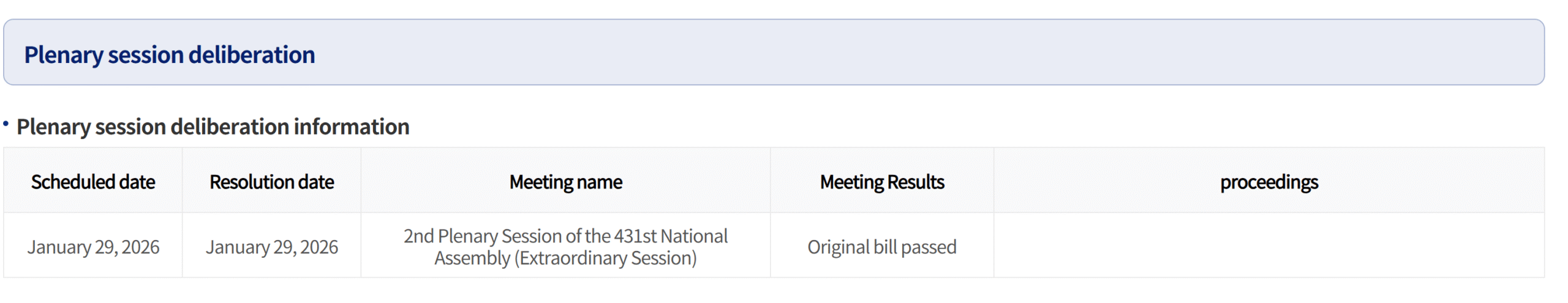The width and height of the screenshot is (1568, 303).
Task: Select the Resolution date column header
Action: tap(271, 182)
